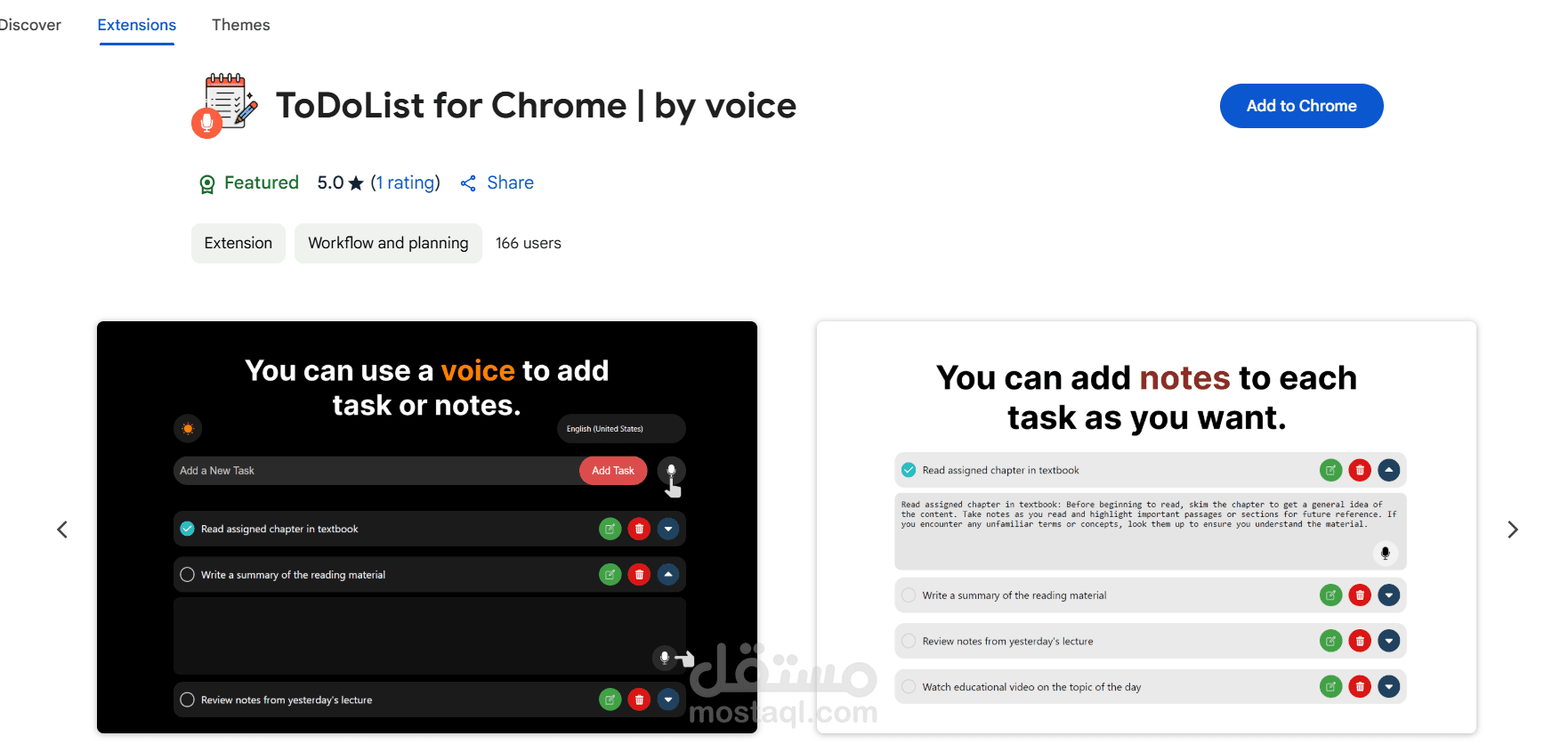Select the Extensions tab
Viewport: 1568px width, 744px height.
137,25
